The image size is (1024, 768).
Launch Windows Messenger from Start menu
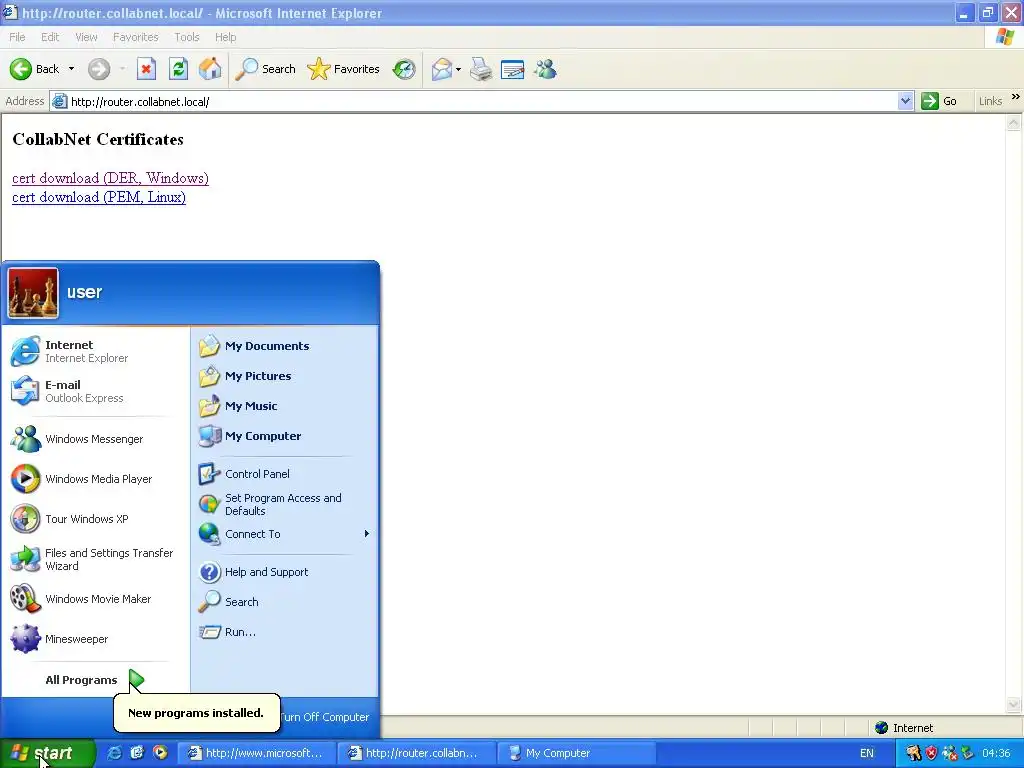pos(95,439)
